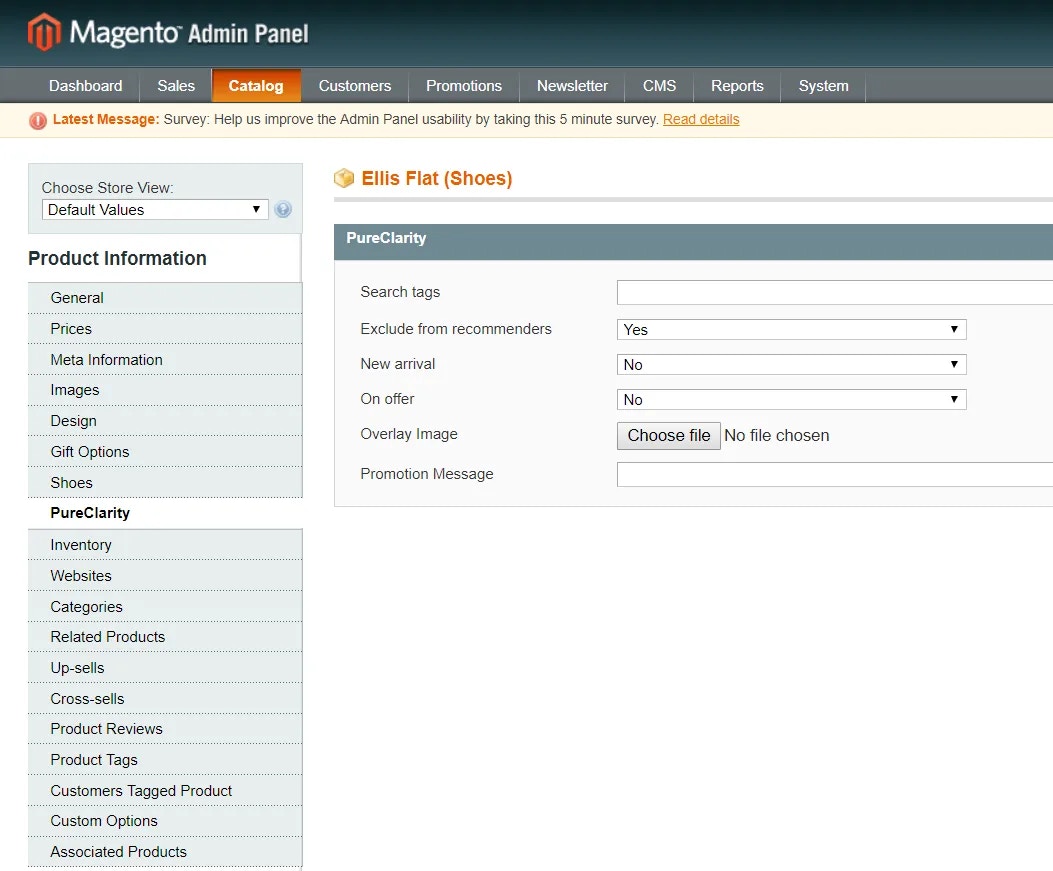Switch to the Product Reviews tab

pyautogui.click(x=165, y=729)
